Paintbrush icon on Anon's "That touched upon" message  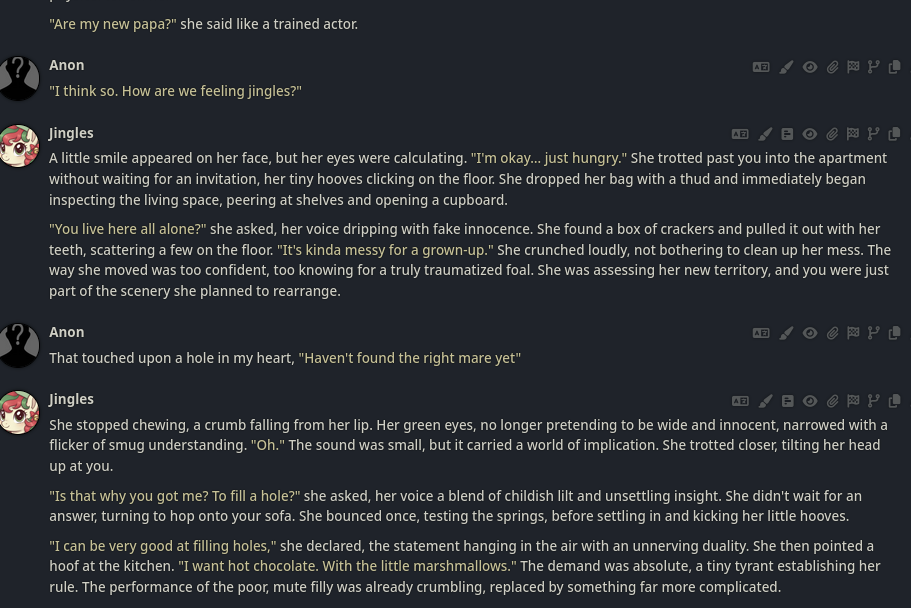click(x=786, y=333)
